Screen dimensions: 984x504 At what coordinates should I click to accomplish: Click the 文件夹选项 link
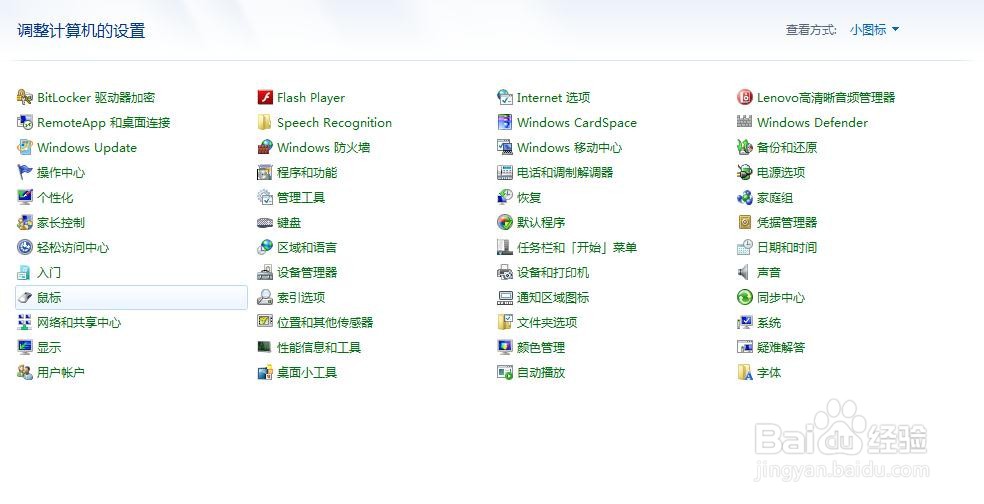point(547,323)
